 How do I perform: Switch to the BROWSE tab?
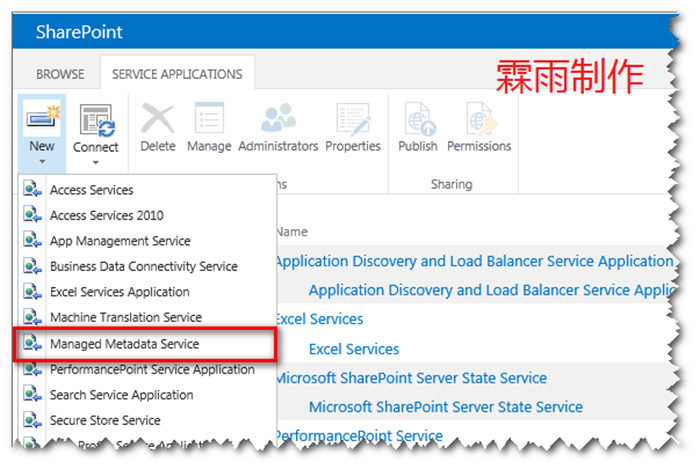coord(60,74)
